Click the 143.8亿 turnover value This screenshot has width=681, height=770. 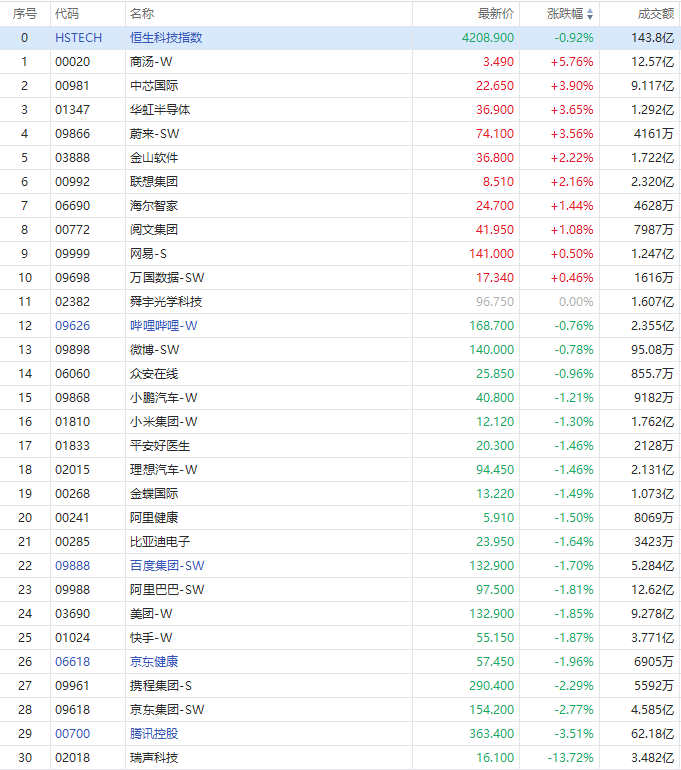point(653,38)
